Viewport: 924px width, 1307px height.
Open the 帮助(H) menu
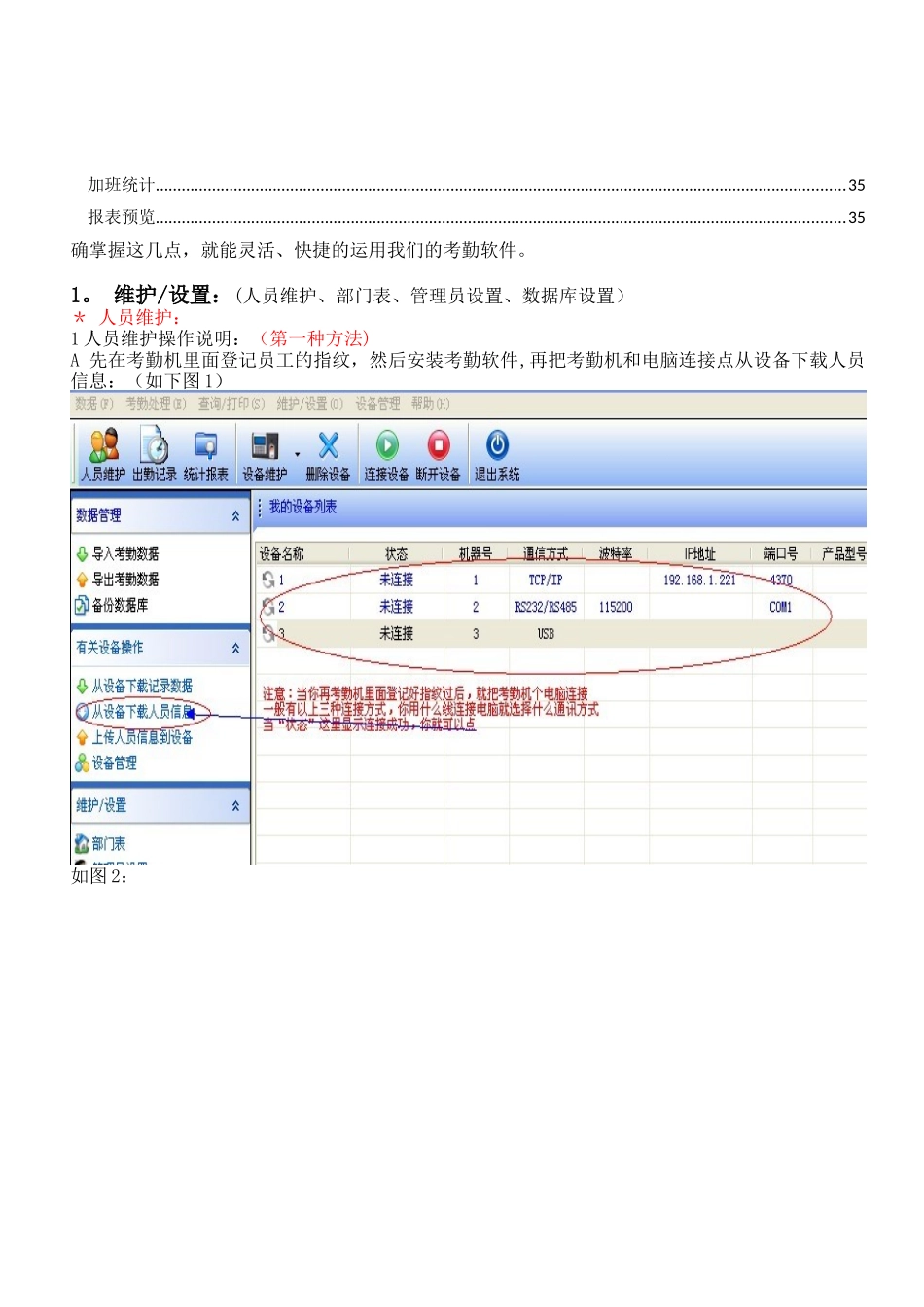click(430, 404)
